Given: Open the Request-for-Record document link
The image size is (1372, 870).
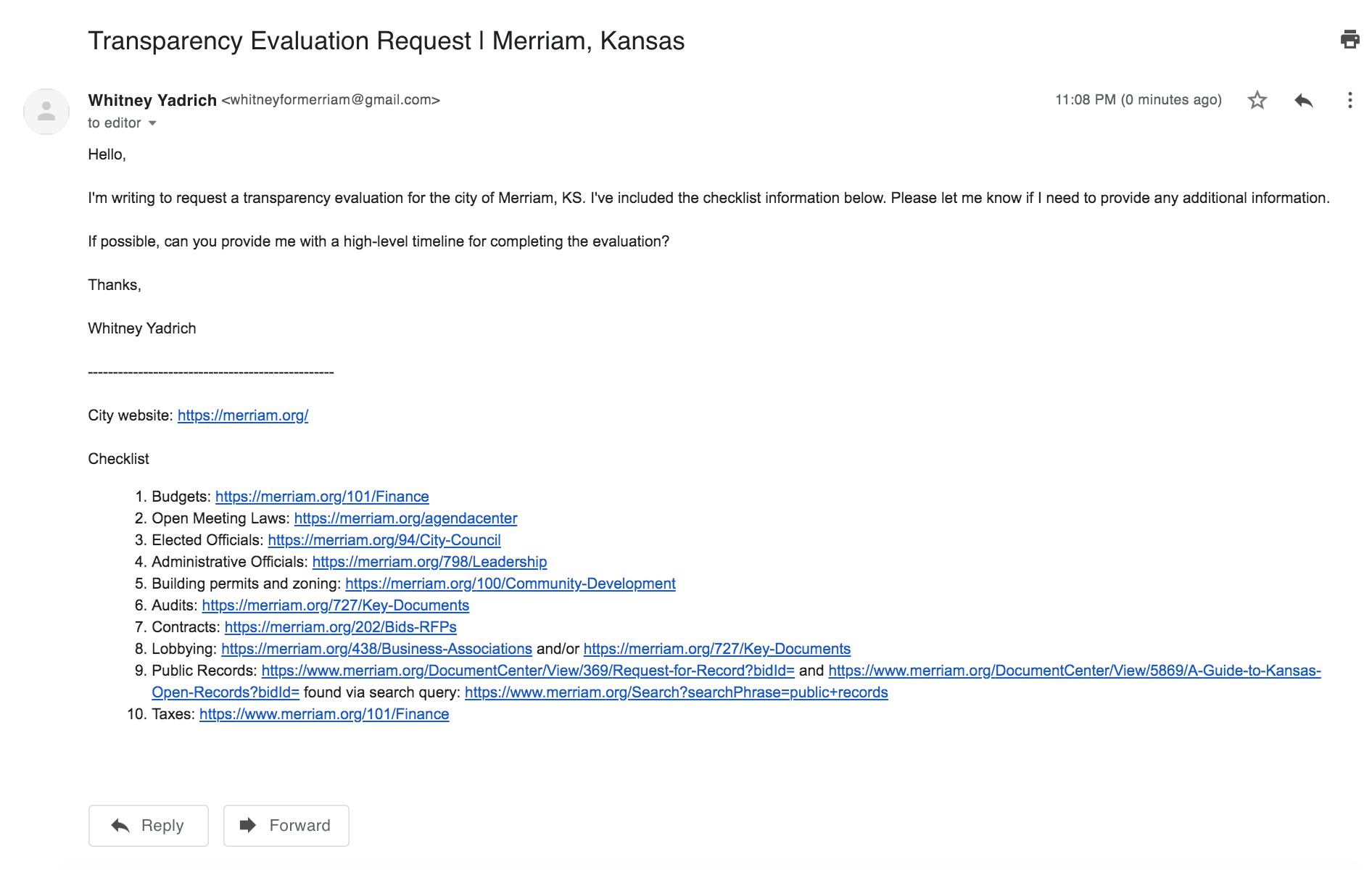Looking at the screenshot, I should (528, 671).
